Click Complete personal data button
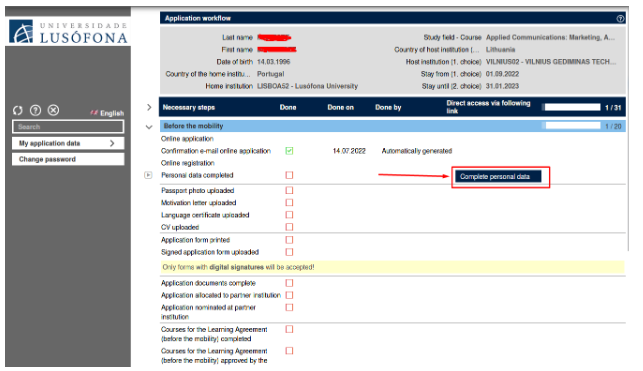This screenshot has width=643, height=371. (x=498, y=177)
